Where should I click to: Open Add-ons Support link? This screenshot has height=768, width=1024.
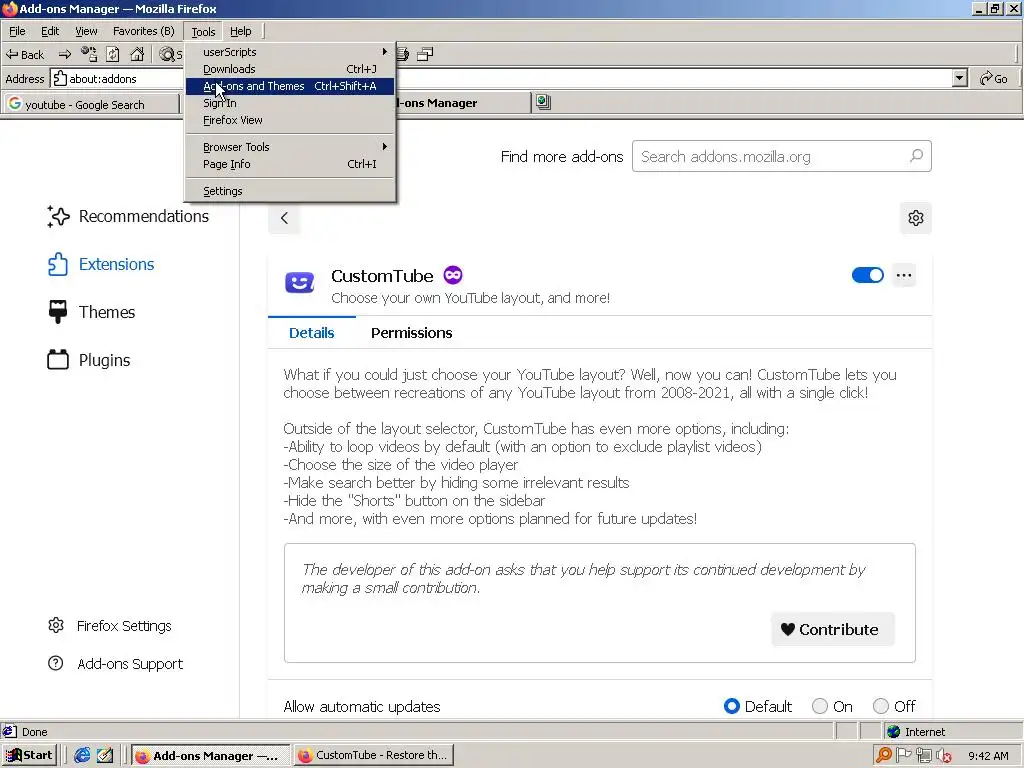coord(116,664)
